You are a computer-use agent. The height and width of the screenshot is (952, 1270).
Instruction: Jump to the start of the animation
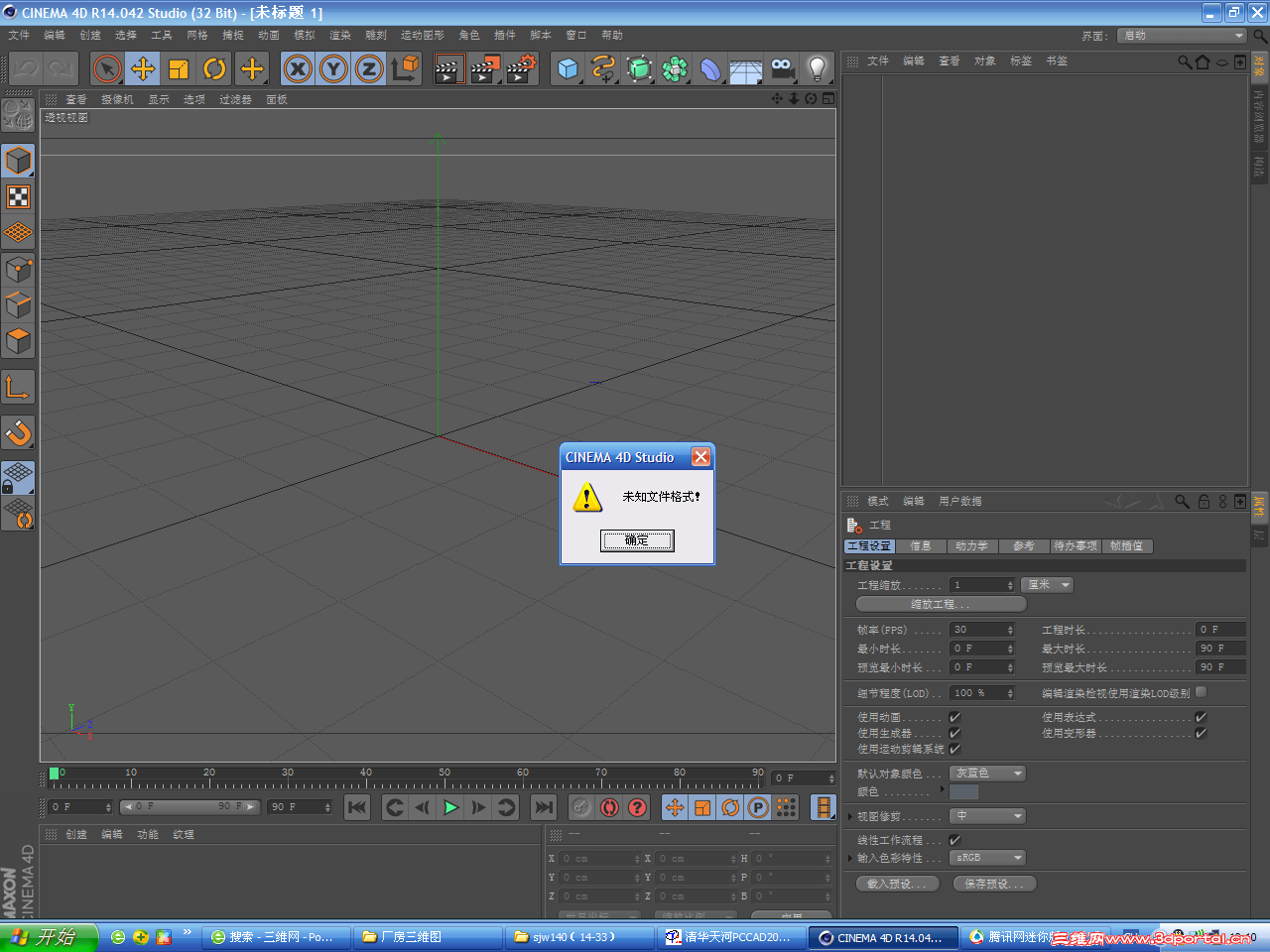(x=357, y=807)
